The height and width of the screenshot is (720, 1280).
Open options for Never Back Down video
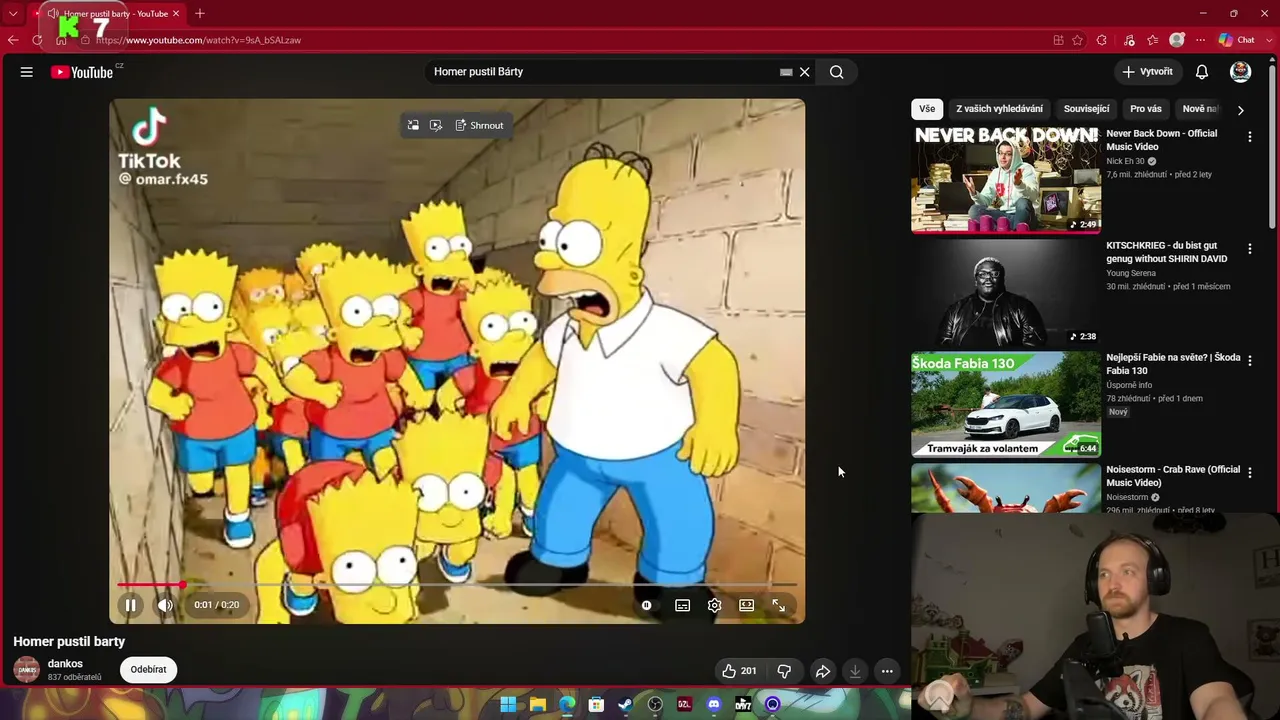pos(1249,137)
